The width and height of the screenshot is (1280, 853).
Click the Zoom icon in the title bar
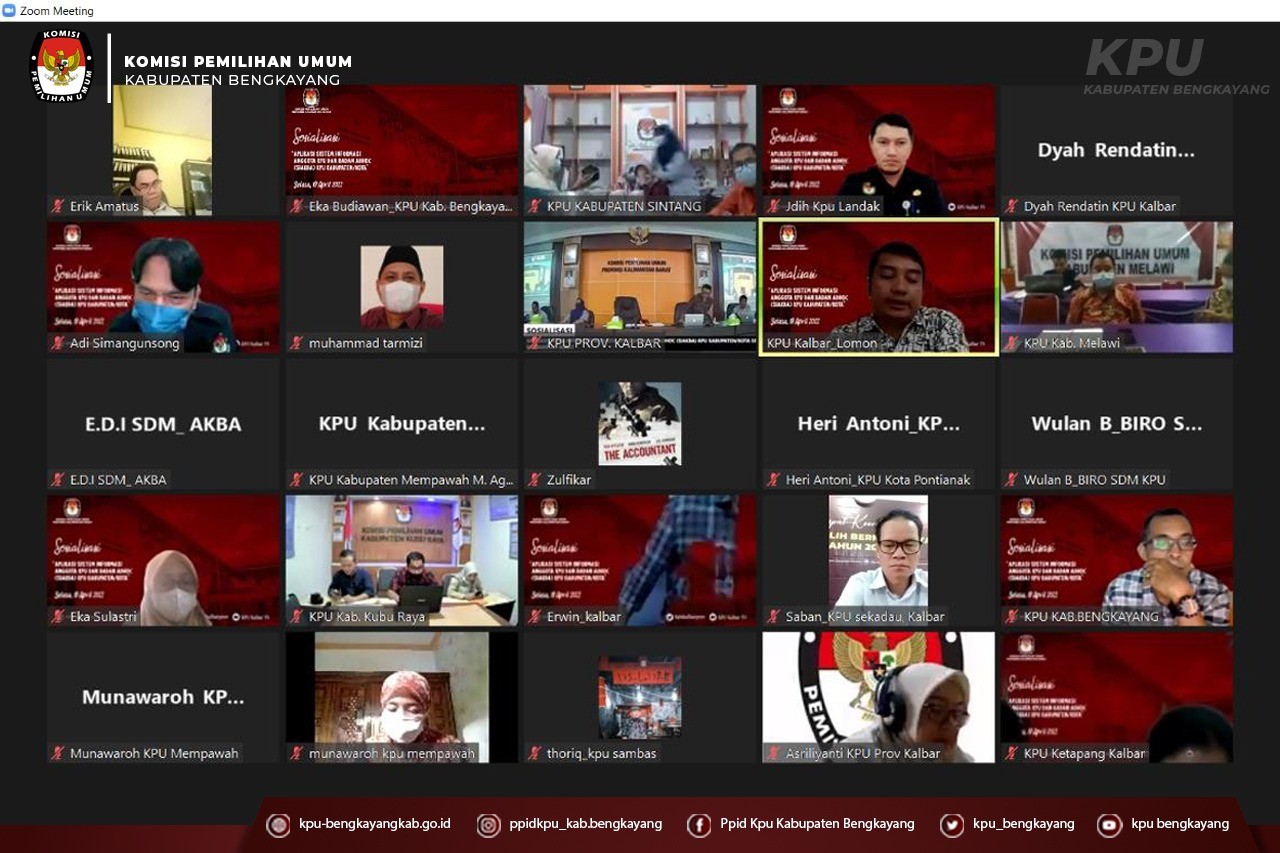tap(9, 11)
